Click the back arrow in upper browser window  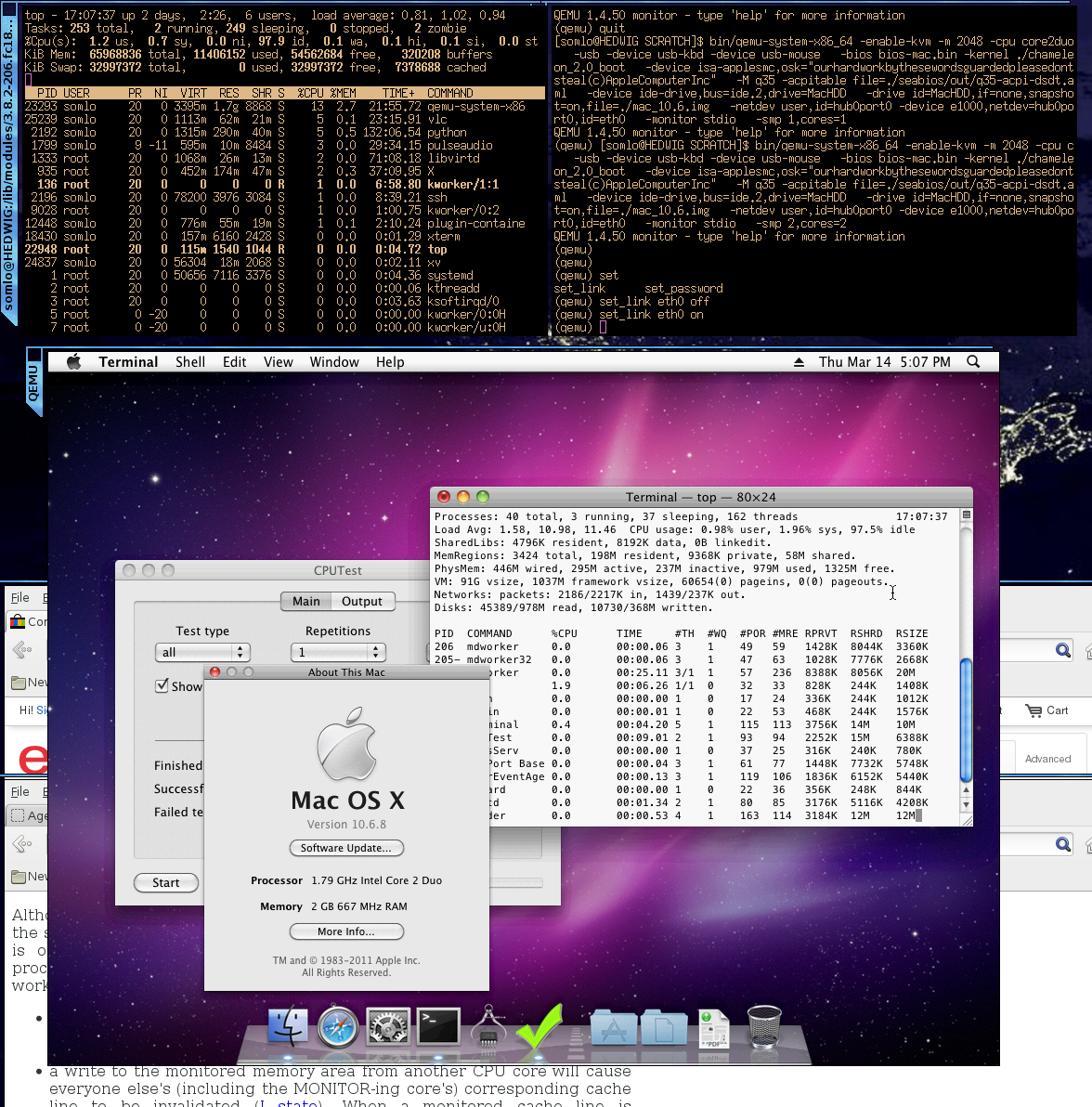point(22,649)
